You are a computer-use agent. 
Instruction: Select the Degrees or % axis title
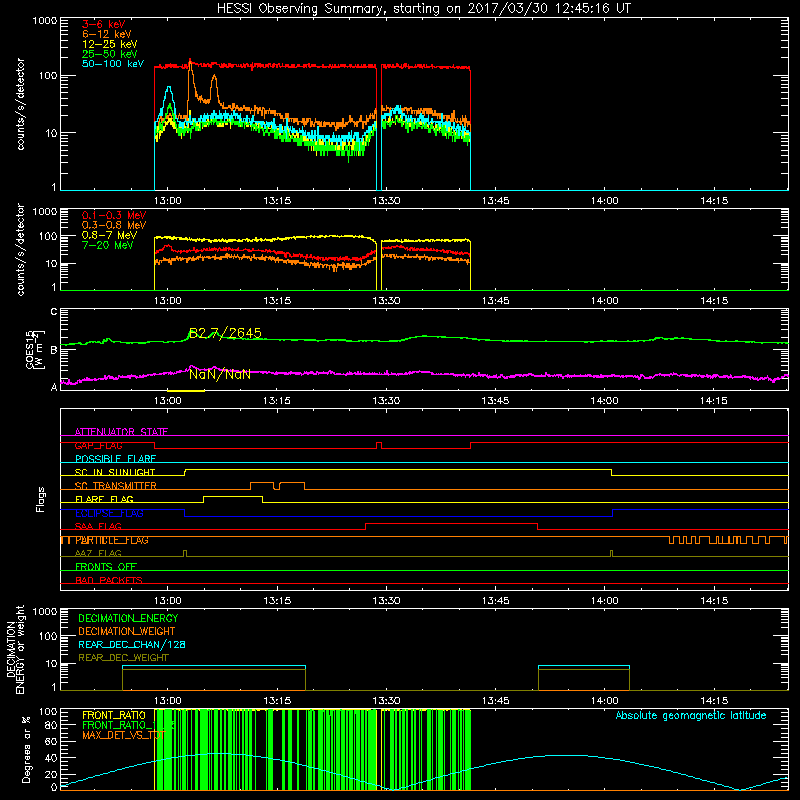(x=26, y=749)
